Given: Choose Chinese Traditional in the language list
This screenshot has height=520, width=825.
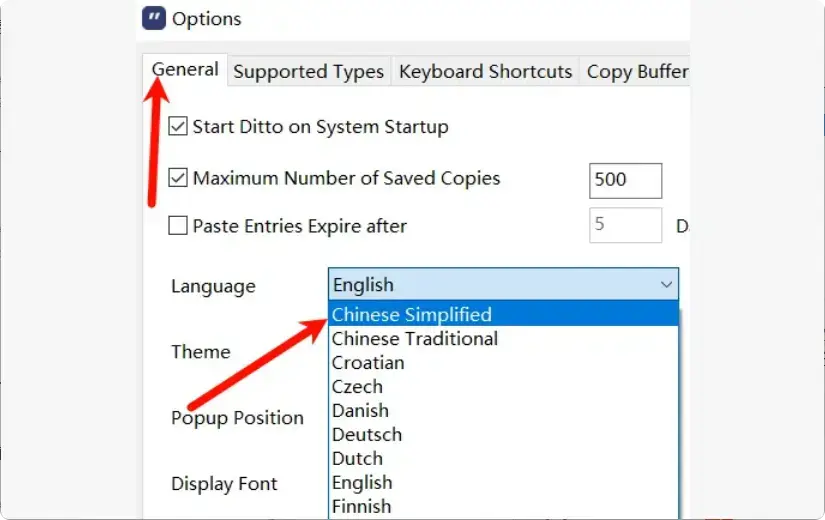Looking at the screenshot, I should 414,339.
